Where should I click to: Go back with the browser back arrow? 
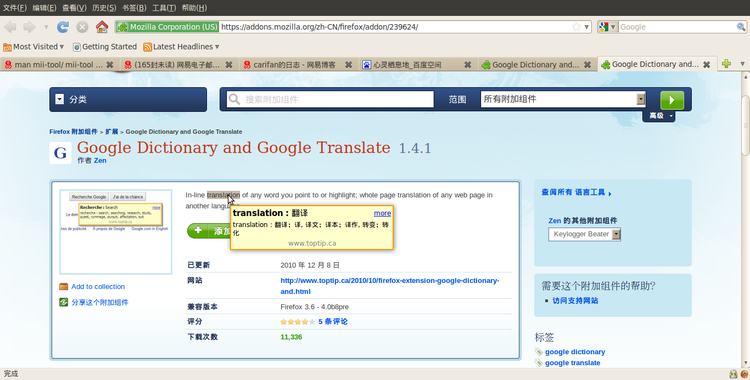coord(10,27)
